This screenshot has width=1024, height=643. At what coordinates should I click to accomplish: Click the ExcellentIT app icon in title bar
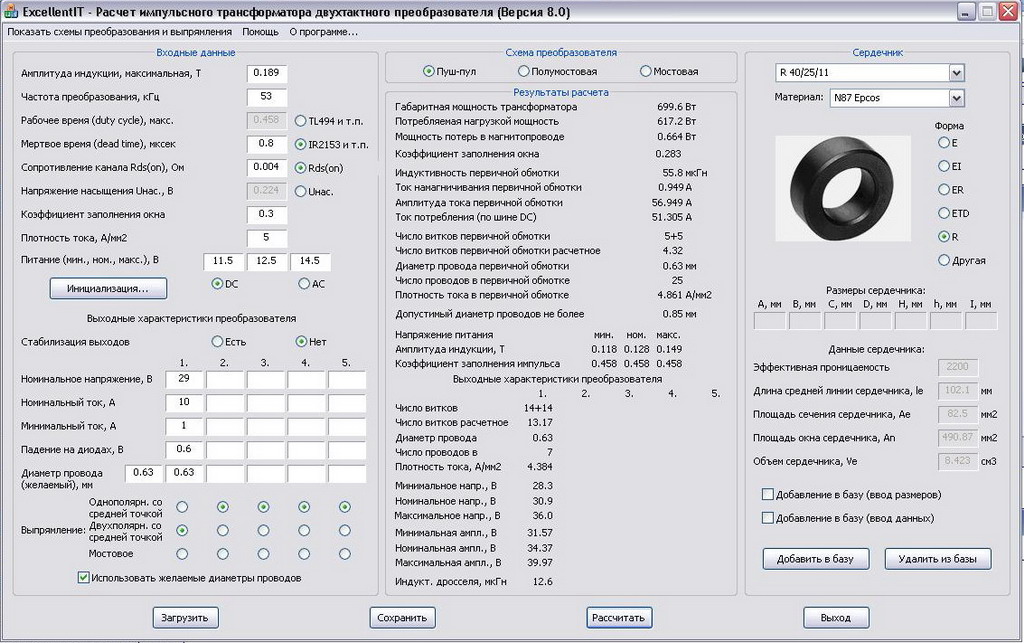pos(11,12)
